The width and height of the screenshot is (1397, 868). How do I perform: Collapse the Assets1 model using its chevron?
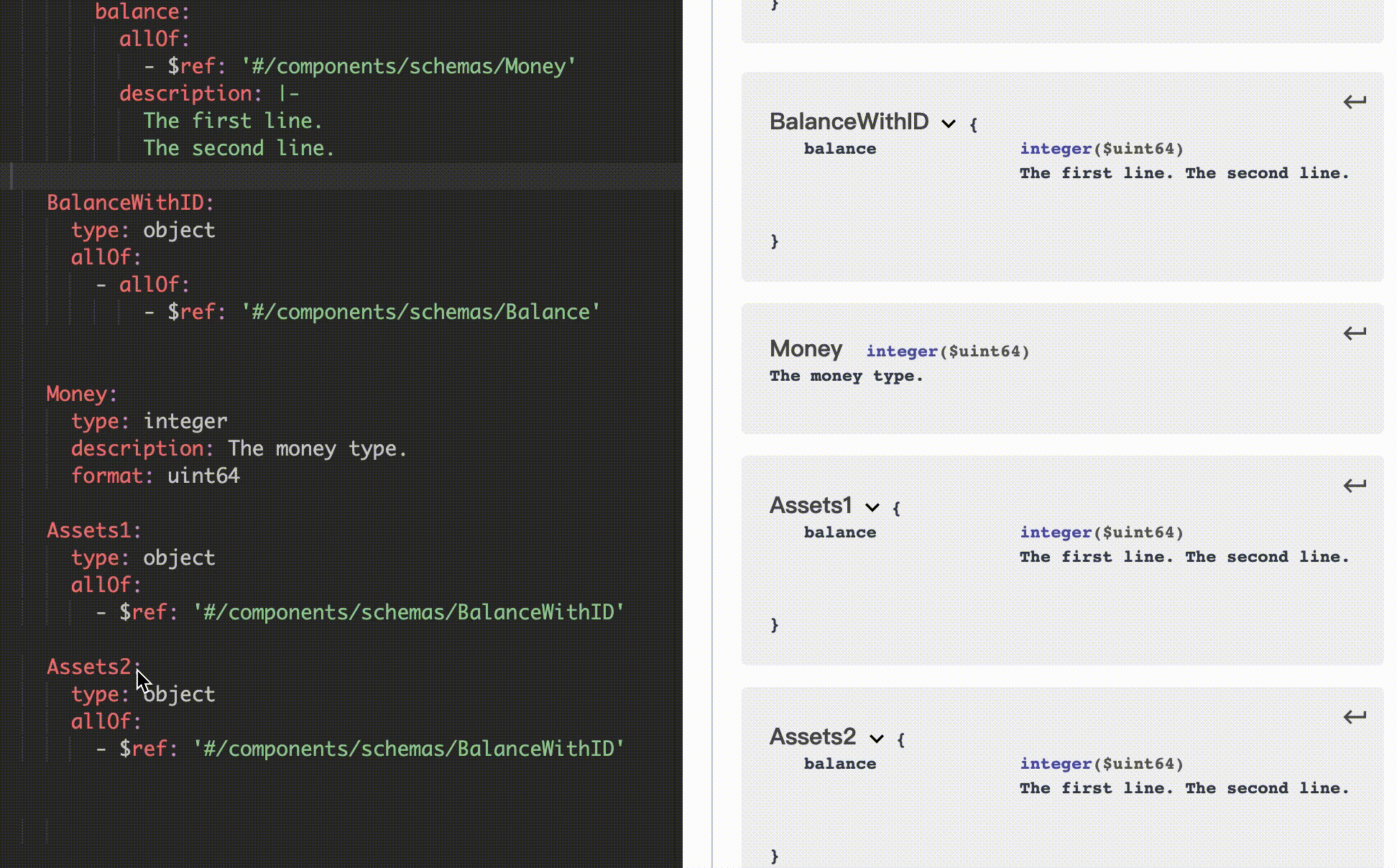click(872, 507)
